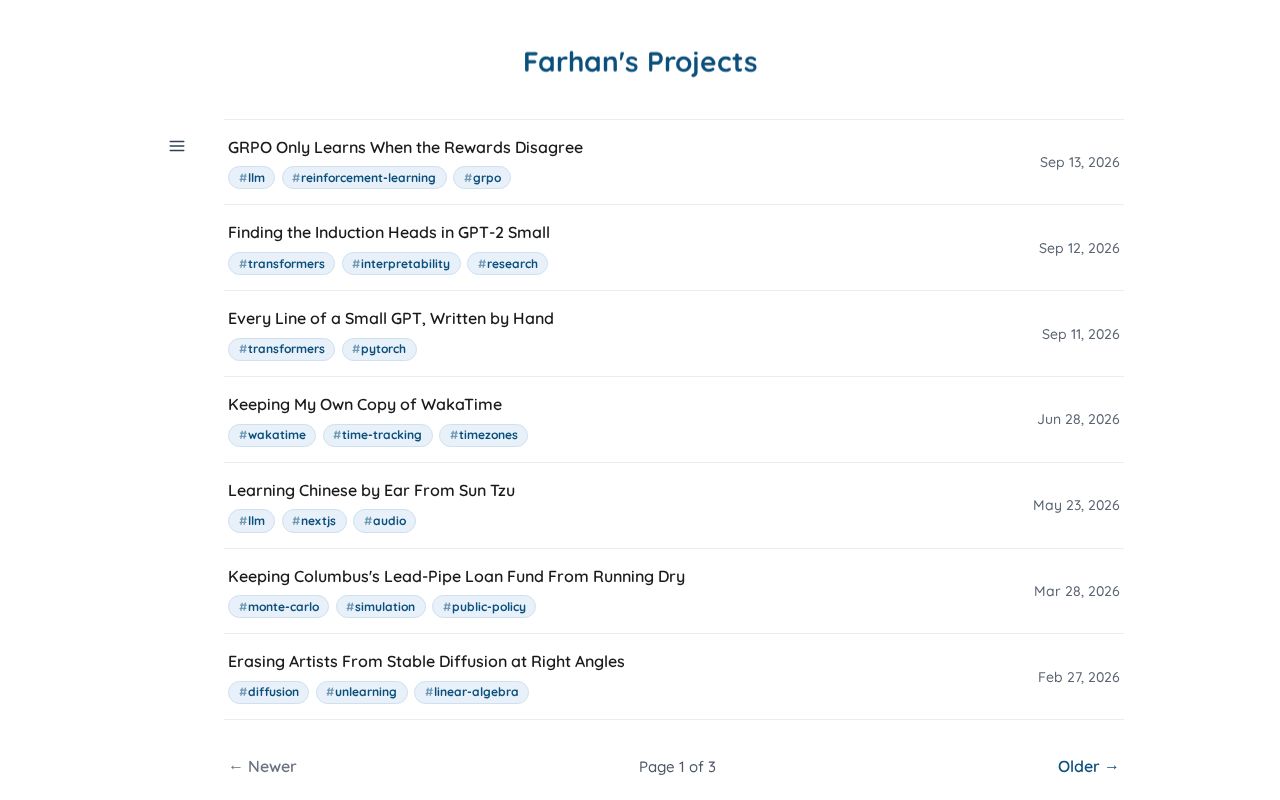The width and height of the screenshot is (1280, 800).
Task: Select the #research tag
Action: click(x=507, y=264)
